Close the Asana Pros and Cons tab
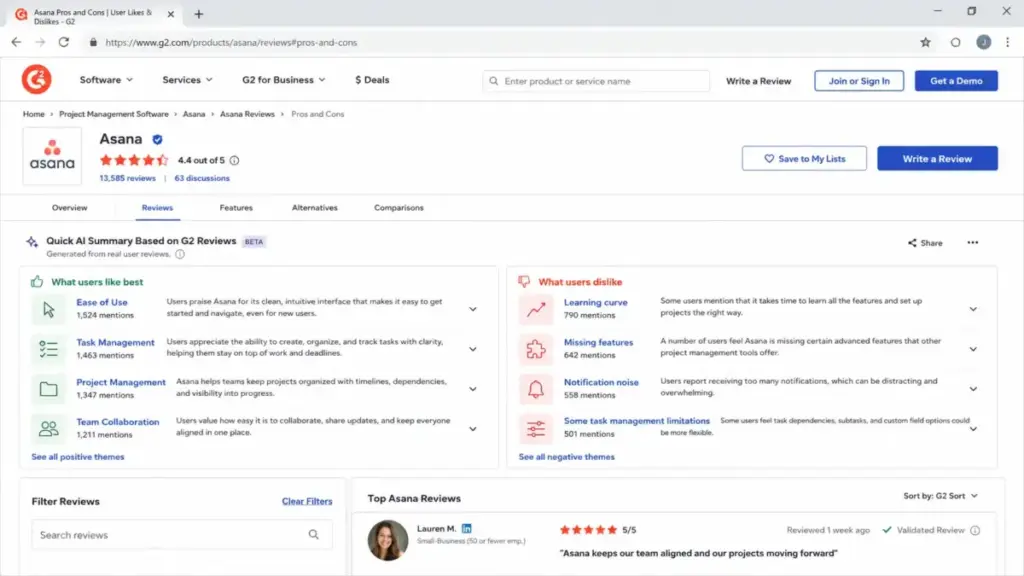The height and width of the screenshot is (576, 1024). coord(170,14)
